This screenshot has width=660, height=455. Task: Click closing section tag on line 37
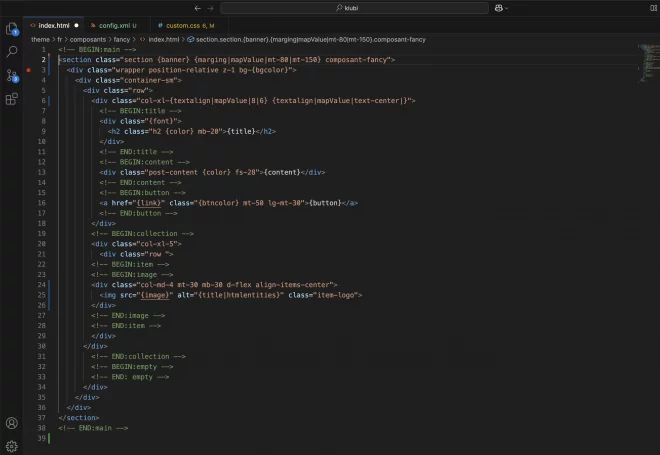(x=79, y=418)
